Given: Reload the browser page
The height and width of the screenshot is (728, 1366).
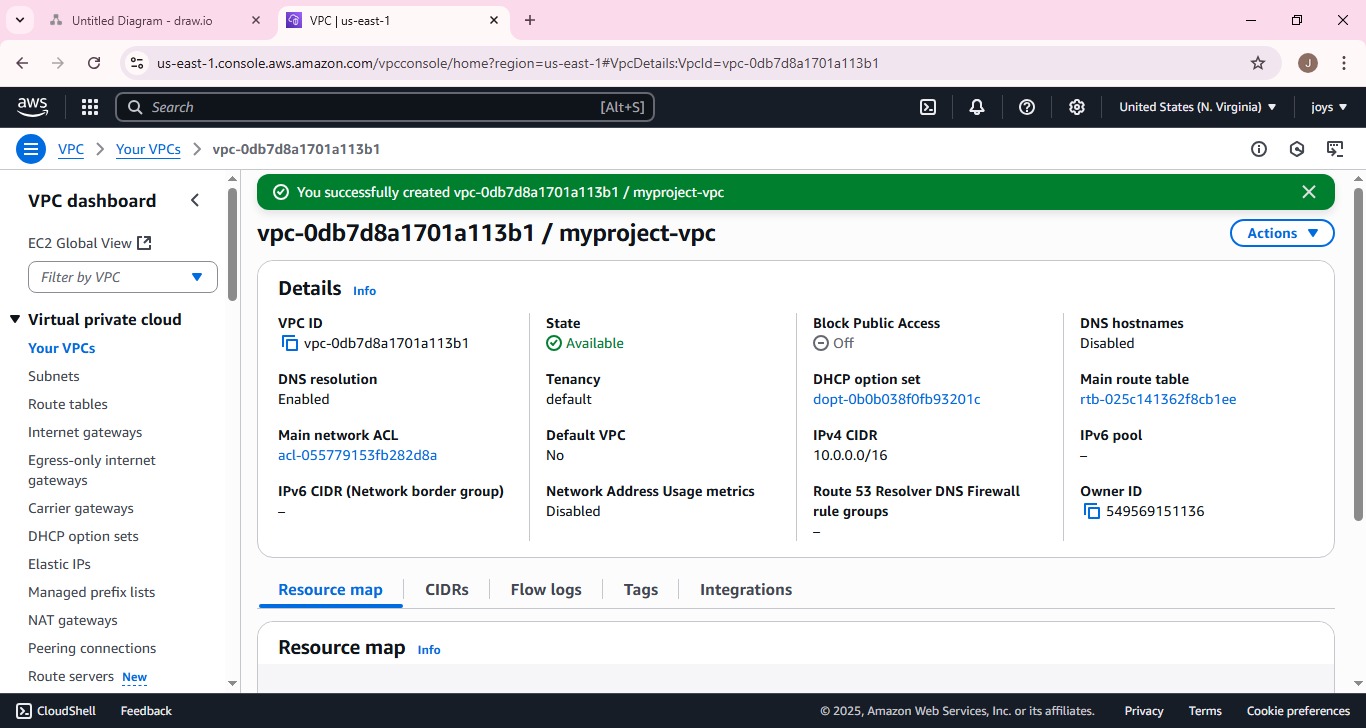Looking at the screenshot, I should [x=94, y=63].
